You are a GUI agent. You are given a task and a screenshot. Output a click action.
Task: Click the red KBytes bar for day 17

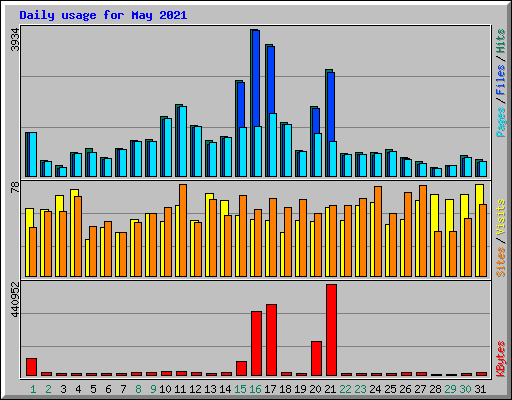pos(271,340)
